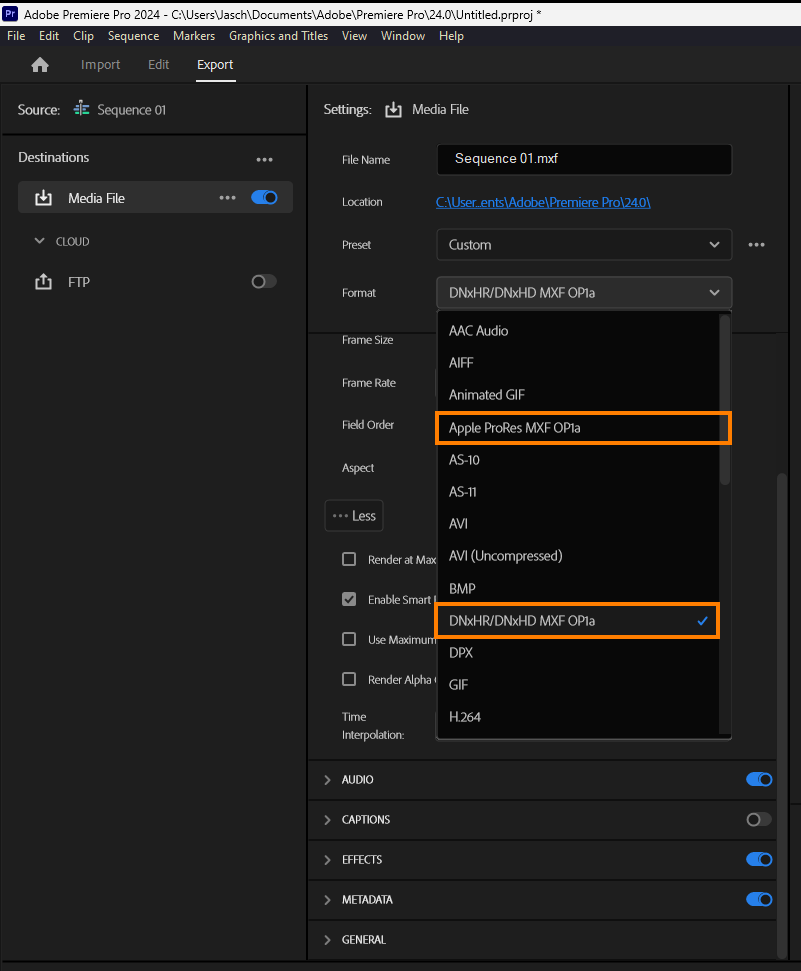Open the Graphics and Titles menu
The height and width of the screenshot is (971, 801).
278,36
